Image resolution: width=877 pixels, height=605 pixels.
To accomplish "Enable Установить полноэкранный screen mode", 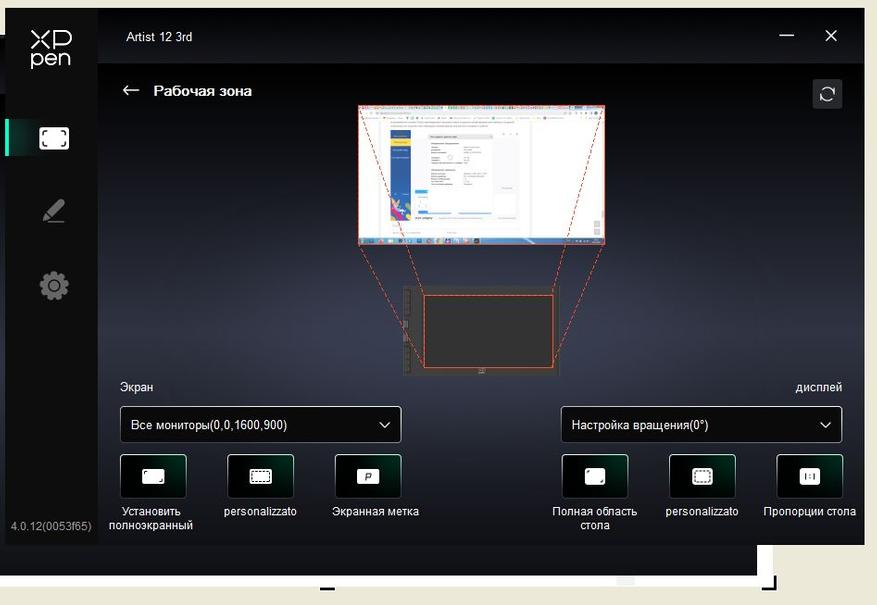I will 153,477.
